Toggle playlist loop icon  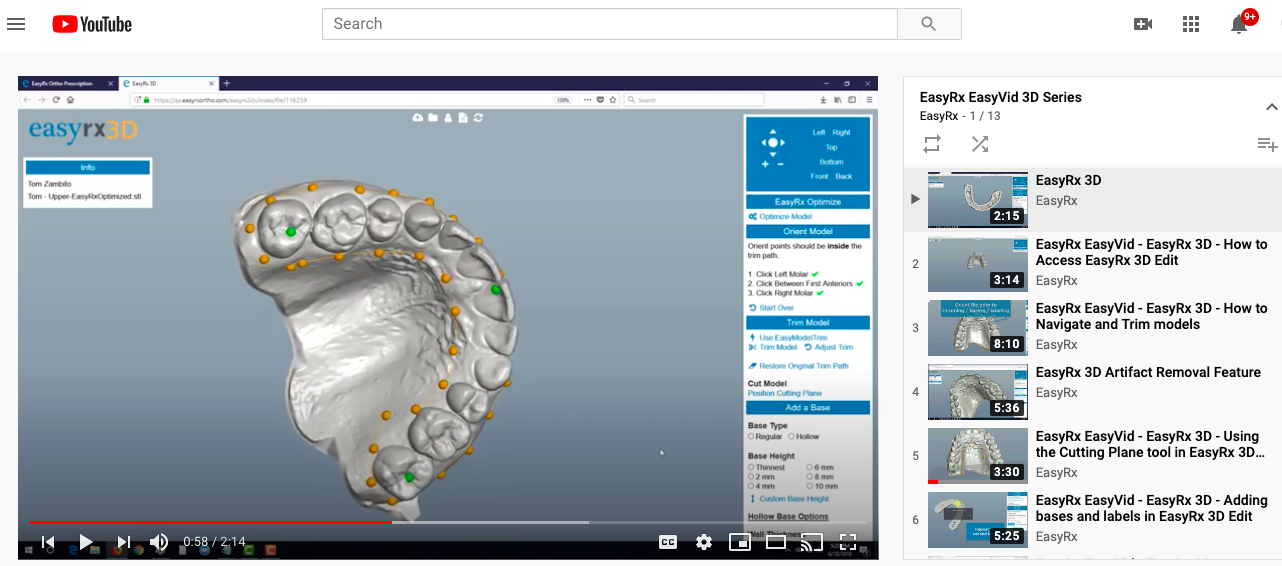[x=932, y=144]
